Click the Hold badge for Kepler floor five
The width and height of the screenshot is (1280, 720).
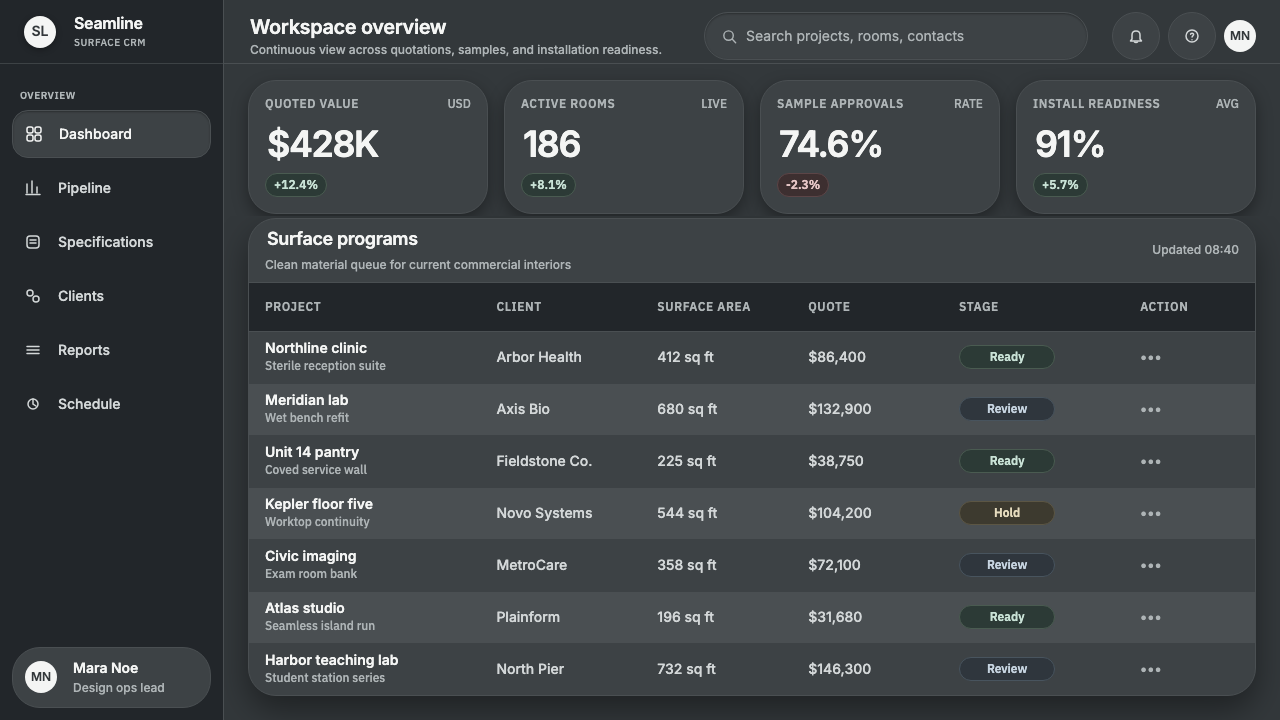click(1007, 513)
